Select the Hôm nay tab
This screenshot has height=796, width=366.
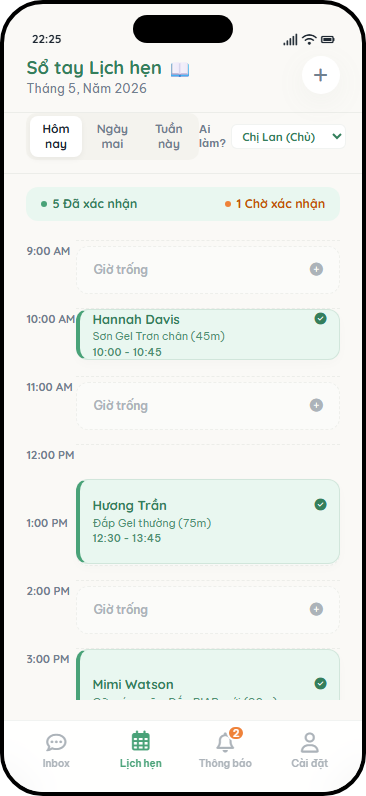pos(56,137)
